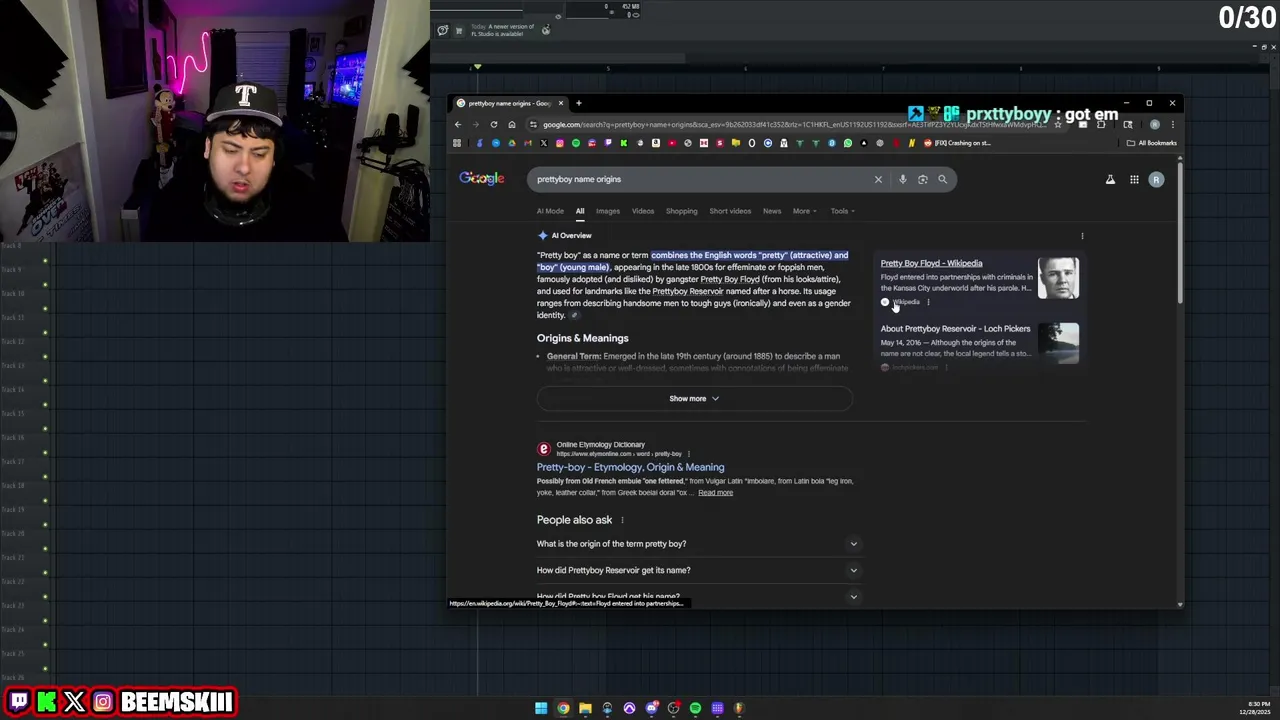Click the Chrome back arrow
The image size is (1280, 720).
click(x=458, y=125)
